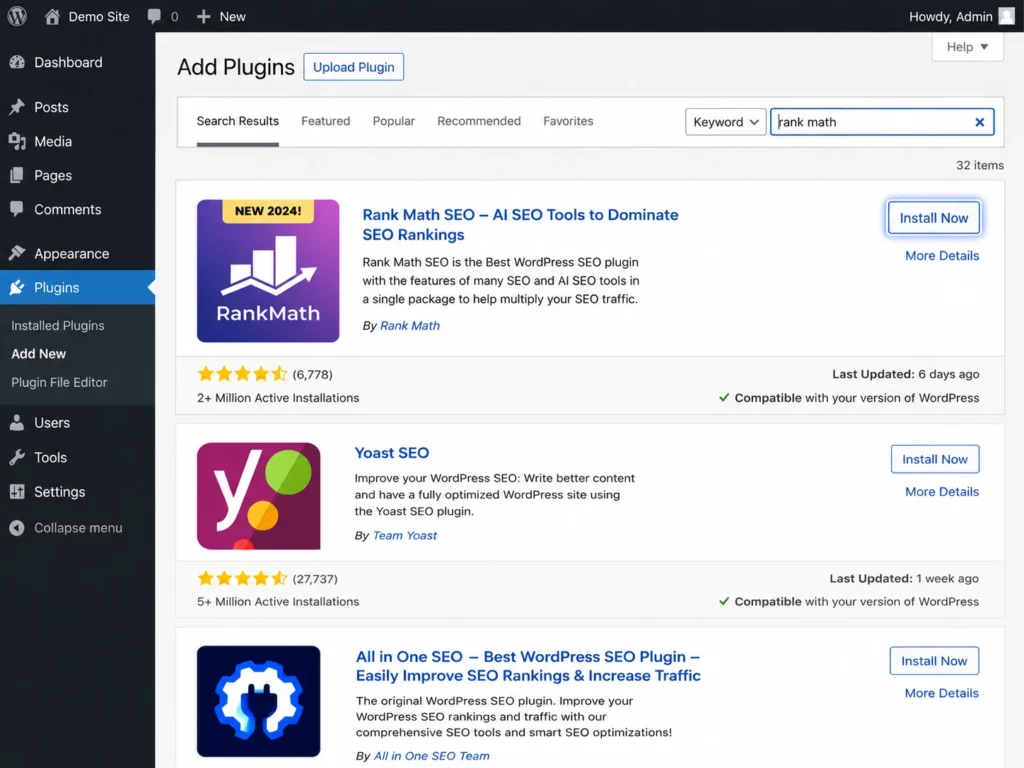Click the Pages icon in sidebar
The height and width of the screenshot is (768, 1024).
pos(17,175)
